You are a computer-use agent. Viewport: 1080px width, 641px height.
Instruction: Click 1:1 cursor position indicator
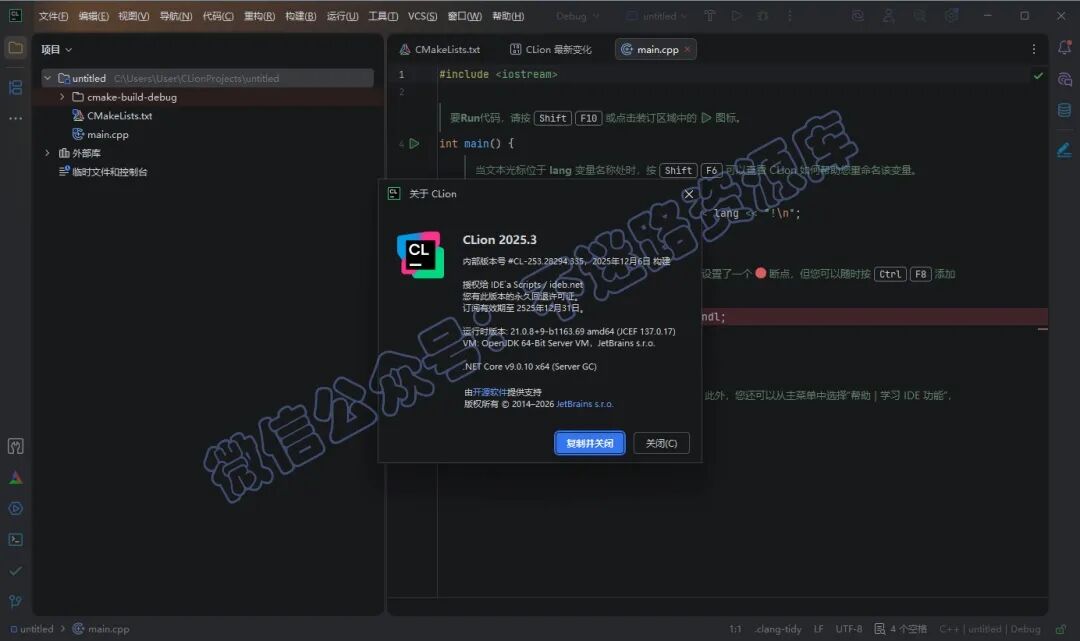pyautogui.click(x=735, y=629)
